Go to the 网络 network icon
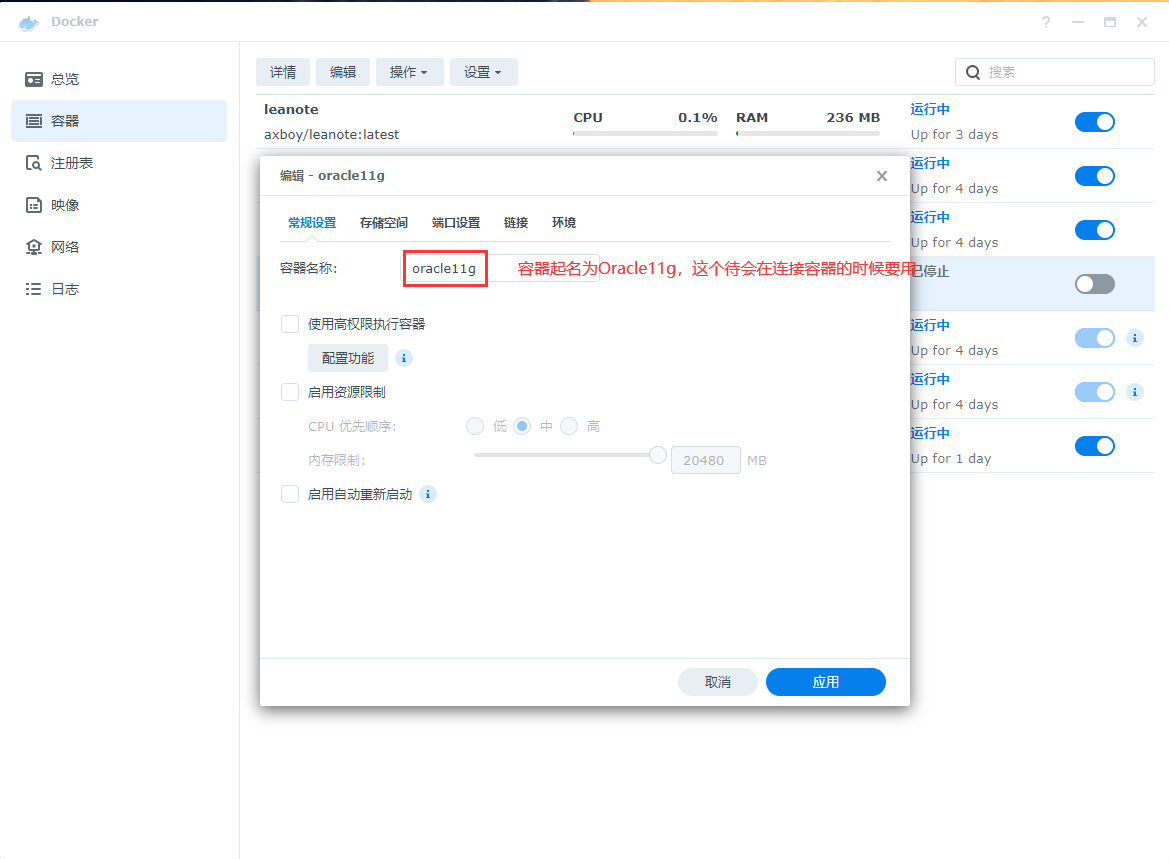The height and width of the screenshot is (859, 1169). pyautogui.click(x=34, y=247)
